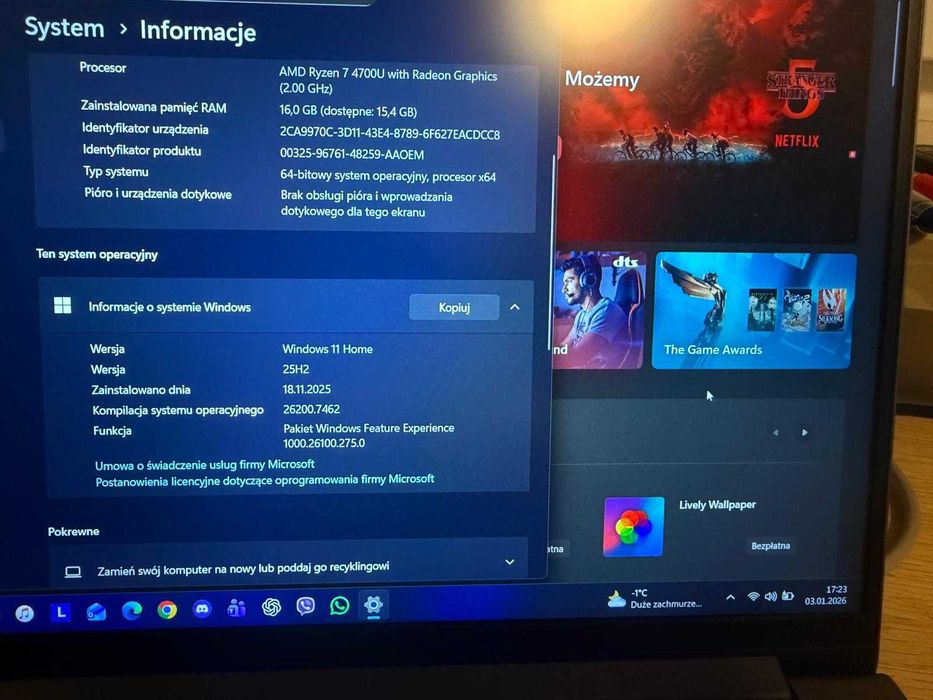Open the Mail envelope app in taskbar

click(96, 611)
